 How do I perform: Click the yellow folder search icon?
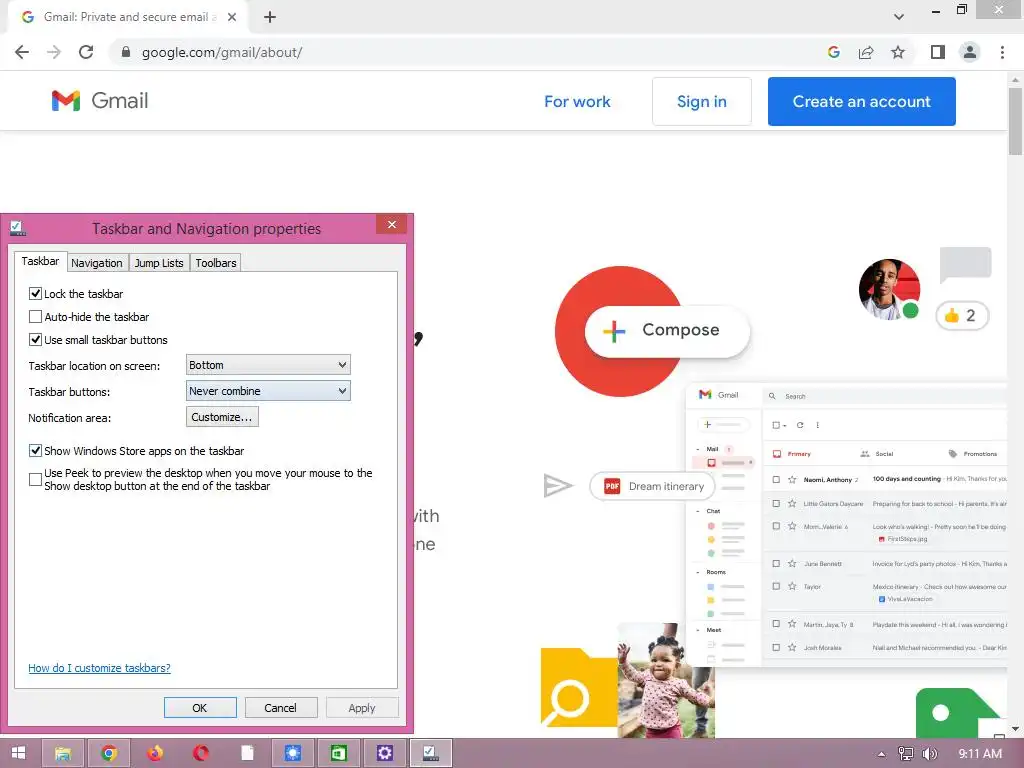click(579, 687)
